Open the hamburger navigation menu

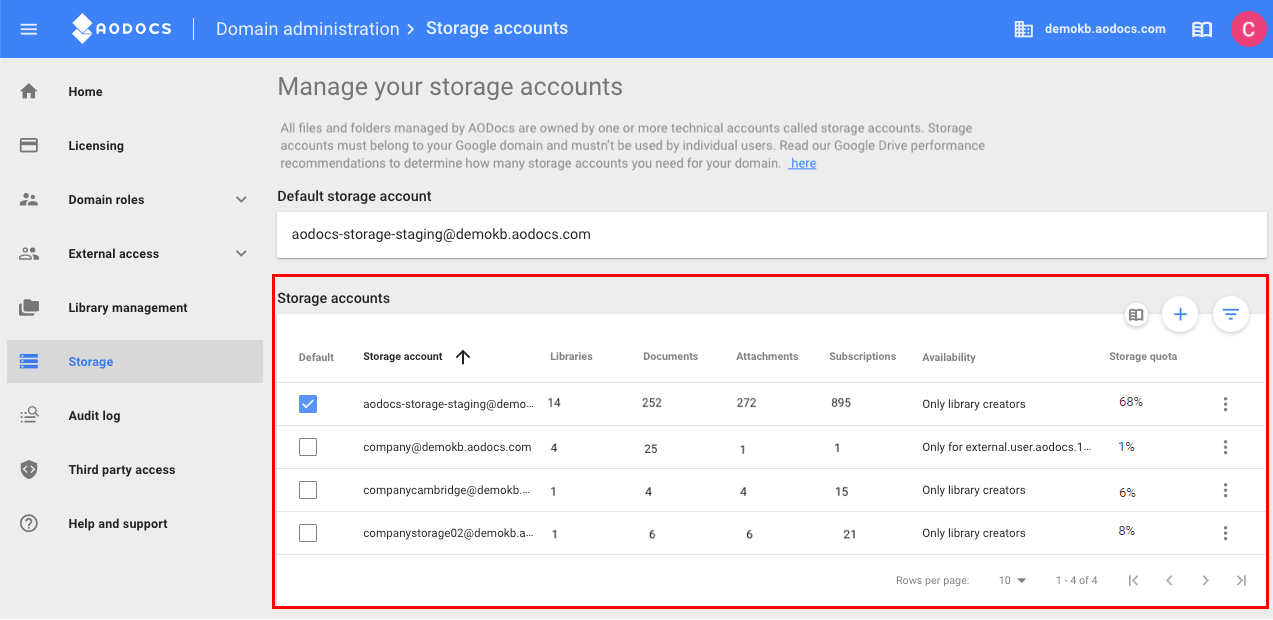[x=28, y=28]
